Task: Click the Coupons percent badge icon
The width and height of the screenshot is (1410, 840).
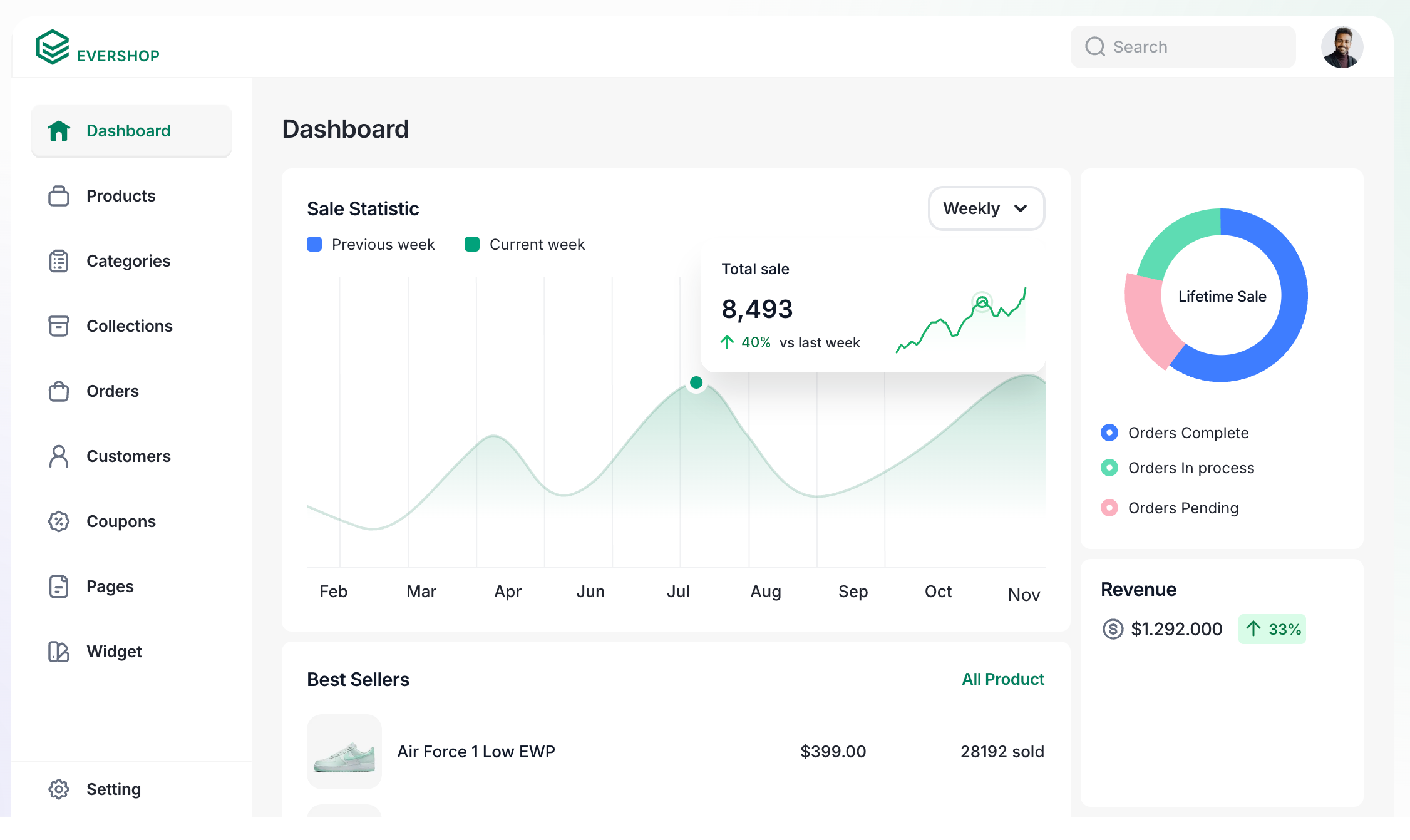Action: coord(59,521)
